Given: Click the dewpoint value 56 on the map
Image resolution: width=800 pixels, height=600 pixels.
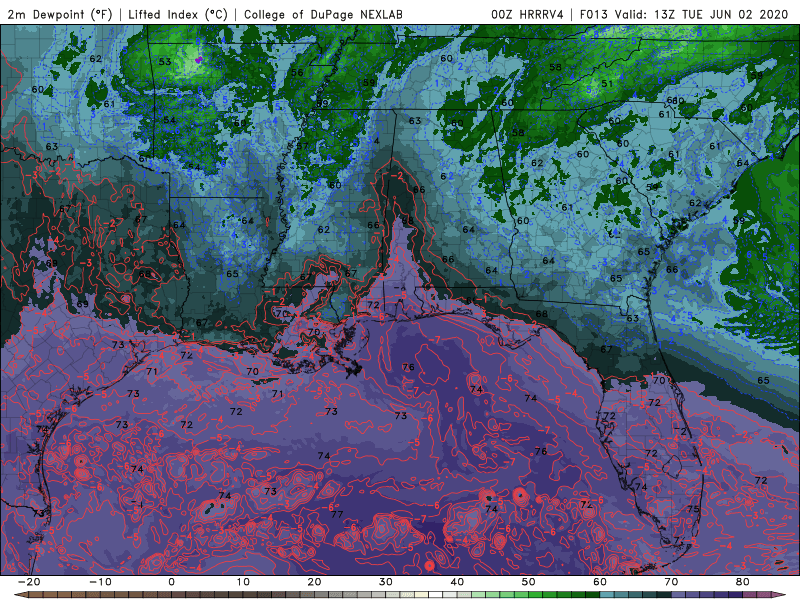Looking at the screenshot, I should click(297, 72).
